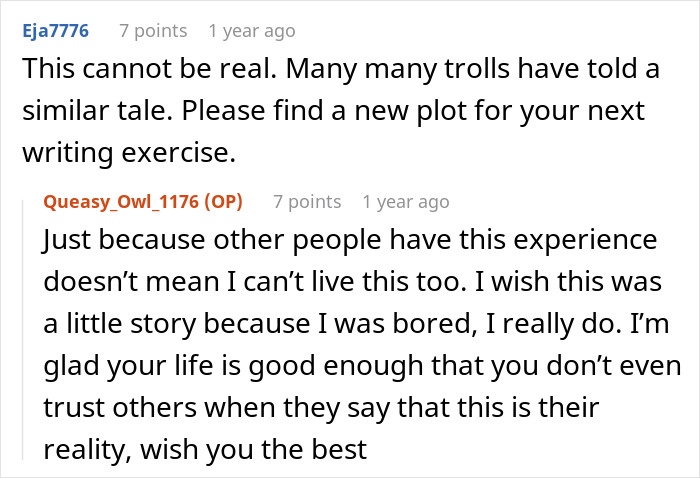The width and height of the screenshot is (700, 478).
Task: Open the Eja7776 user profile
Action: 56,31
